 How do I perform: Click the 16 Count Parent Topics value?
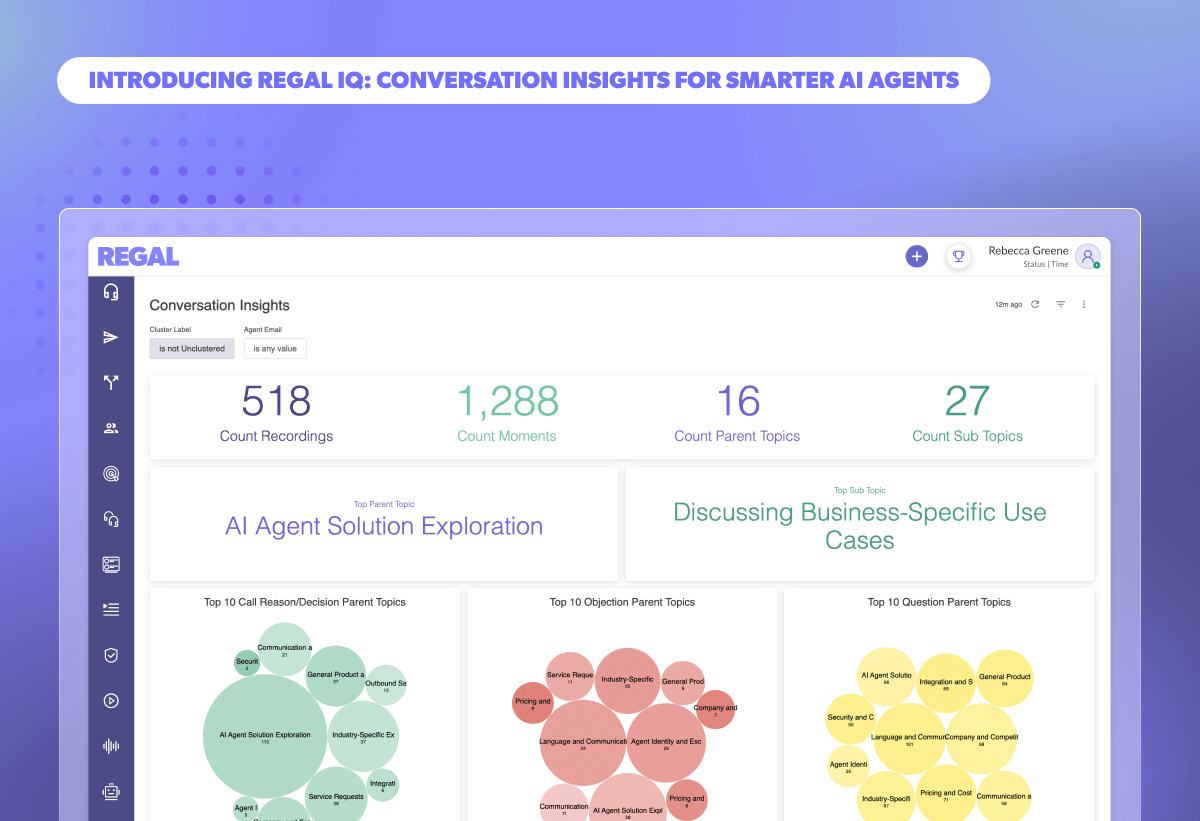[x=737, y=401]
